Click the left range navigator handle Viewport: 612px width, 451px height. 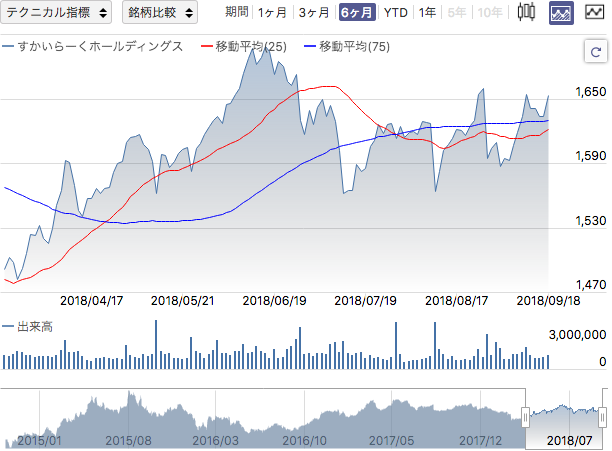(x=525, y=418)
